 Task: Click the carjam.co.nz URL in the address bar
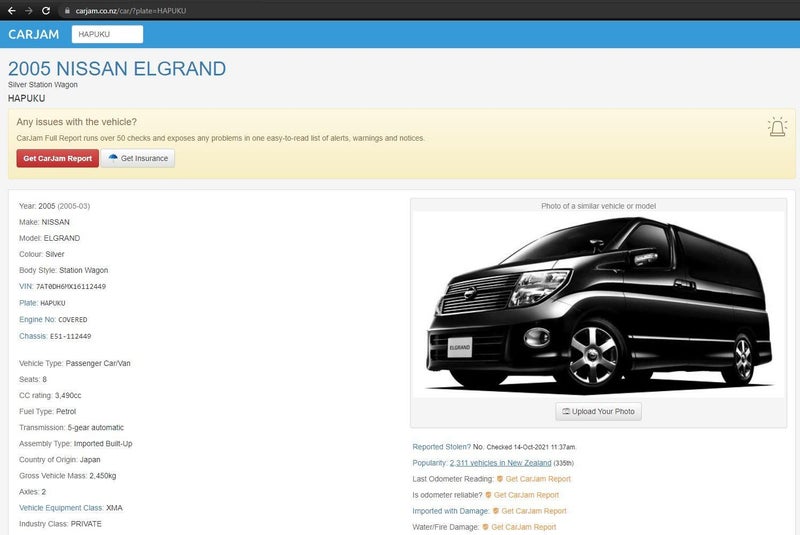click(131, 11)
